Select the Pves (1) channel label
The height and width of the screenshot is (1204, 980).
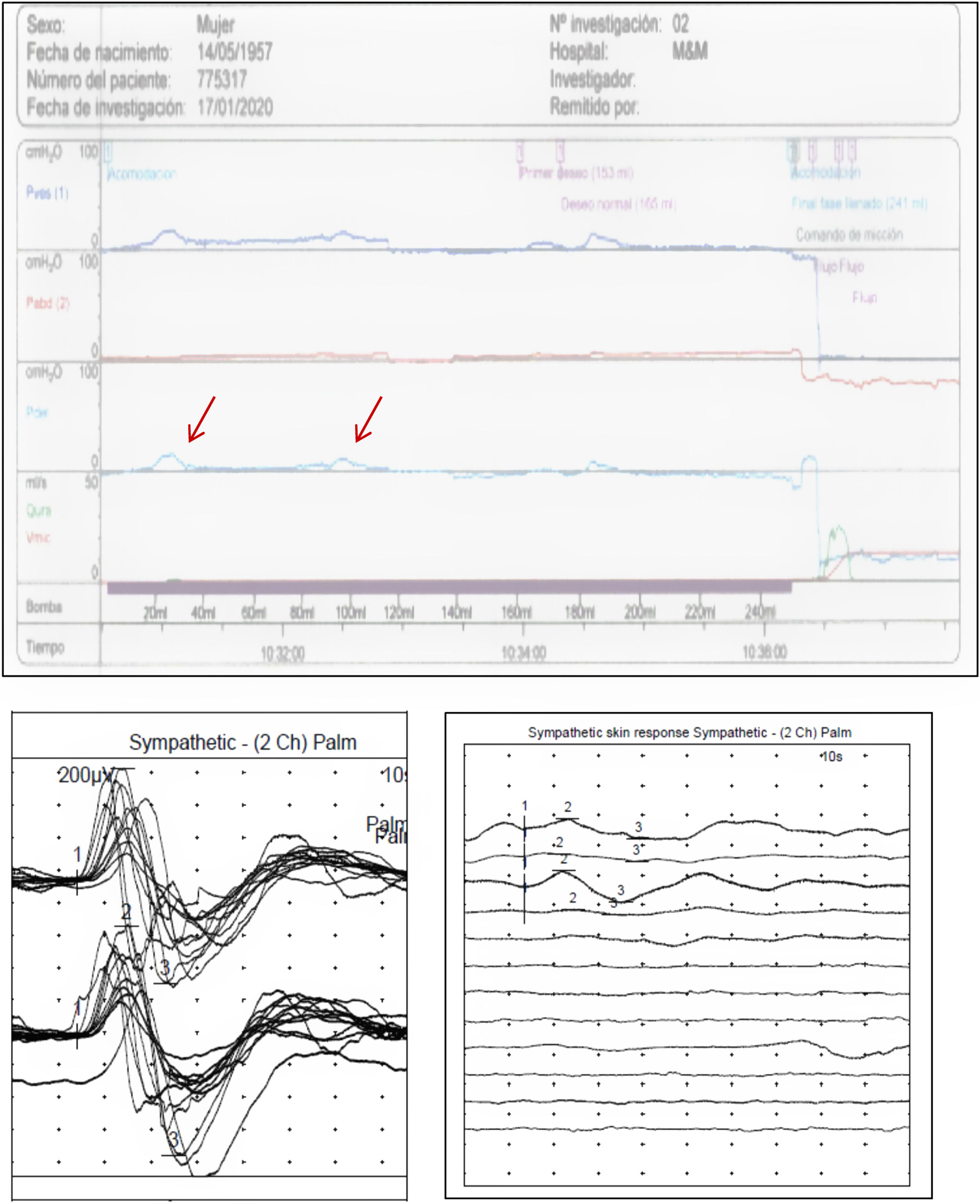[47, 193]
